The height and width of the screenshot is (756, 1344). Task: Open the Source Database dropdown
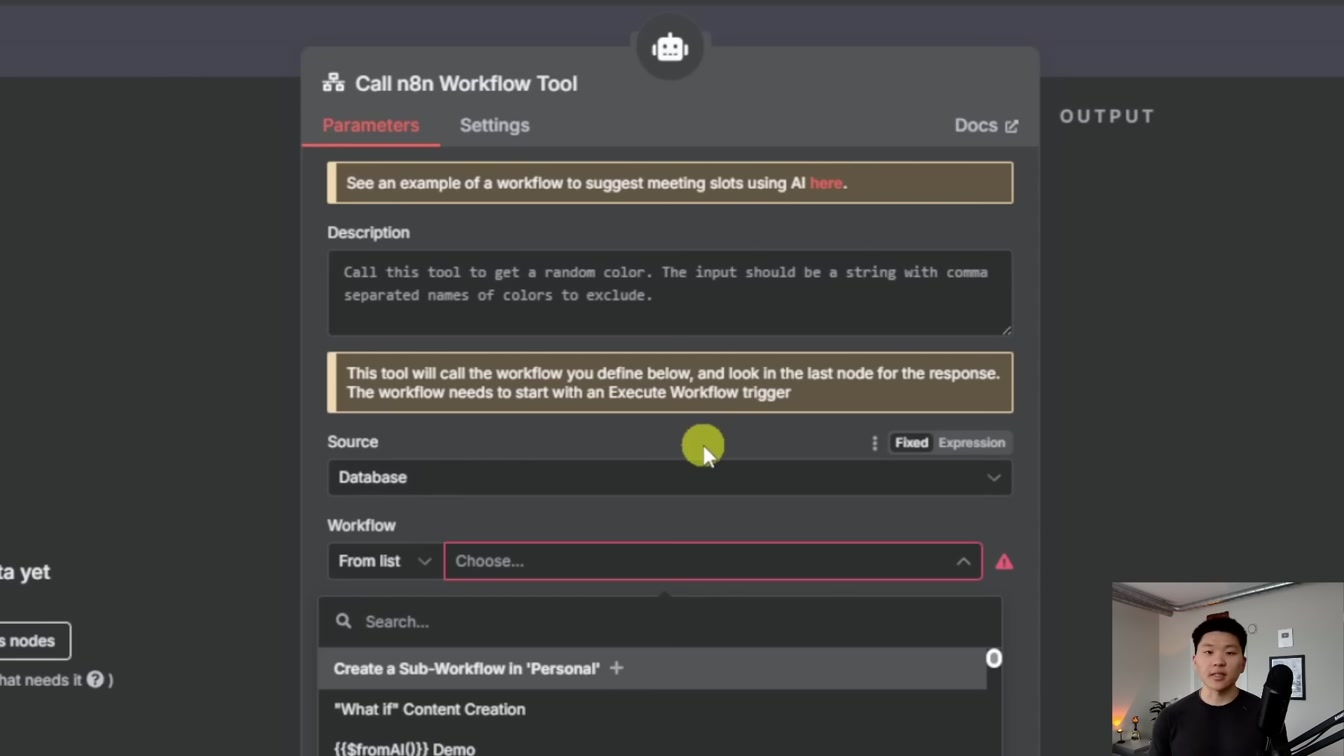point(670,478)
